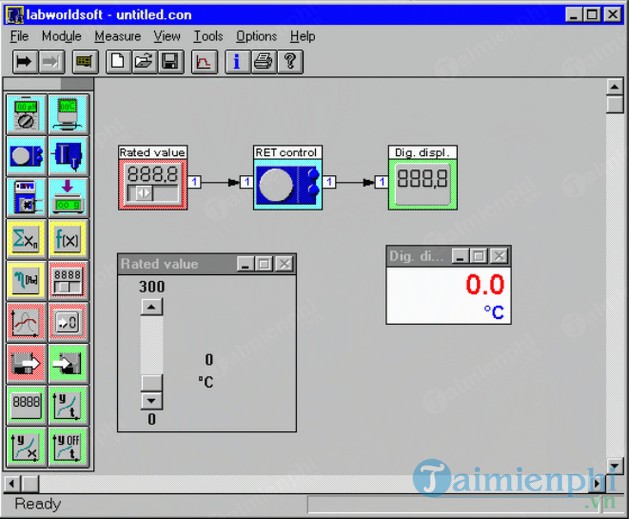This screenshot has width=629, height=519.
Task: Click the vertical scrollbar up arrow
Action: pos(615,87)
